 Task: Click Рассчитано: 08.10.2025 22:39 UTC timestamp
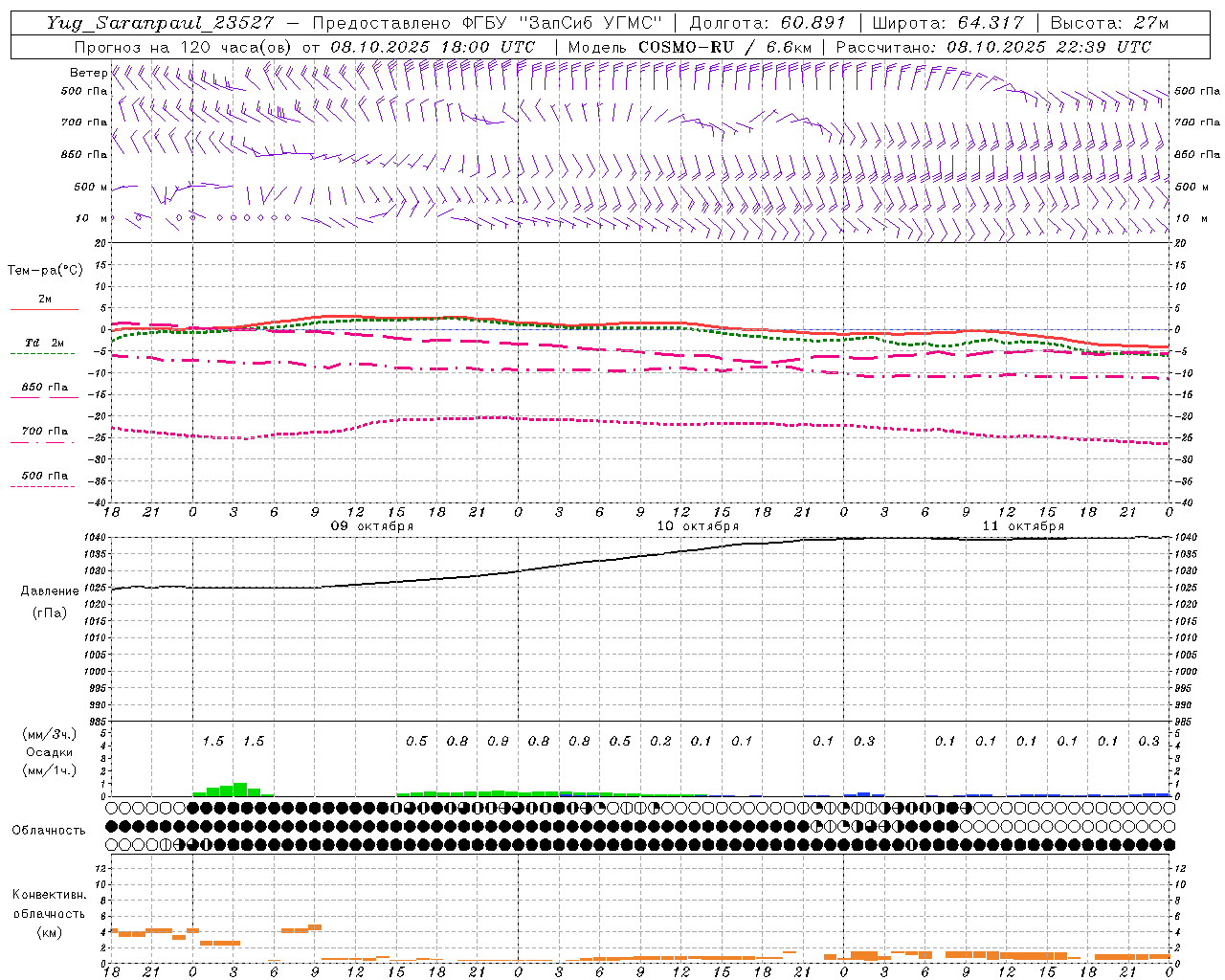[993, 47]
